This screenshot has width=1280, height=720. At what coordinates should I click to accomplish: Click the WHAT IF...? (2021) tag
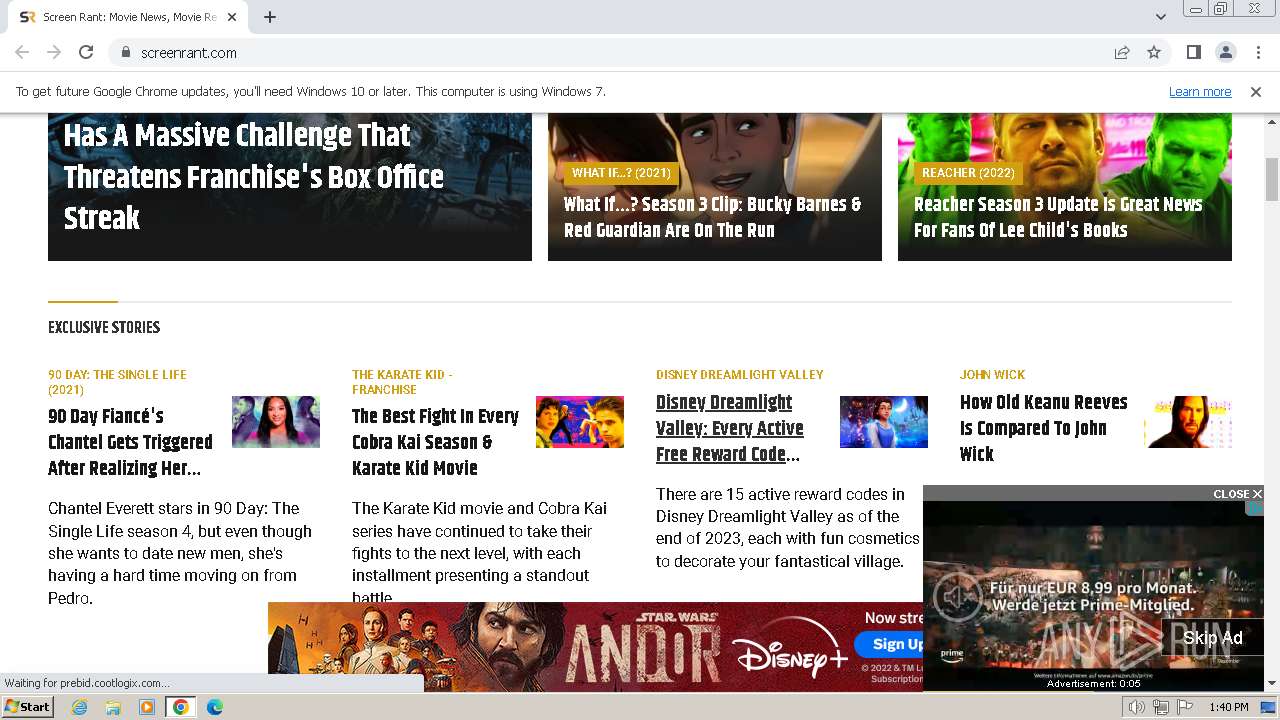[x=621, y=173]
